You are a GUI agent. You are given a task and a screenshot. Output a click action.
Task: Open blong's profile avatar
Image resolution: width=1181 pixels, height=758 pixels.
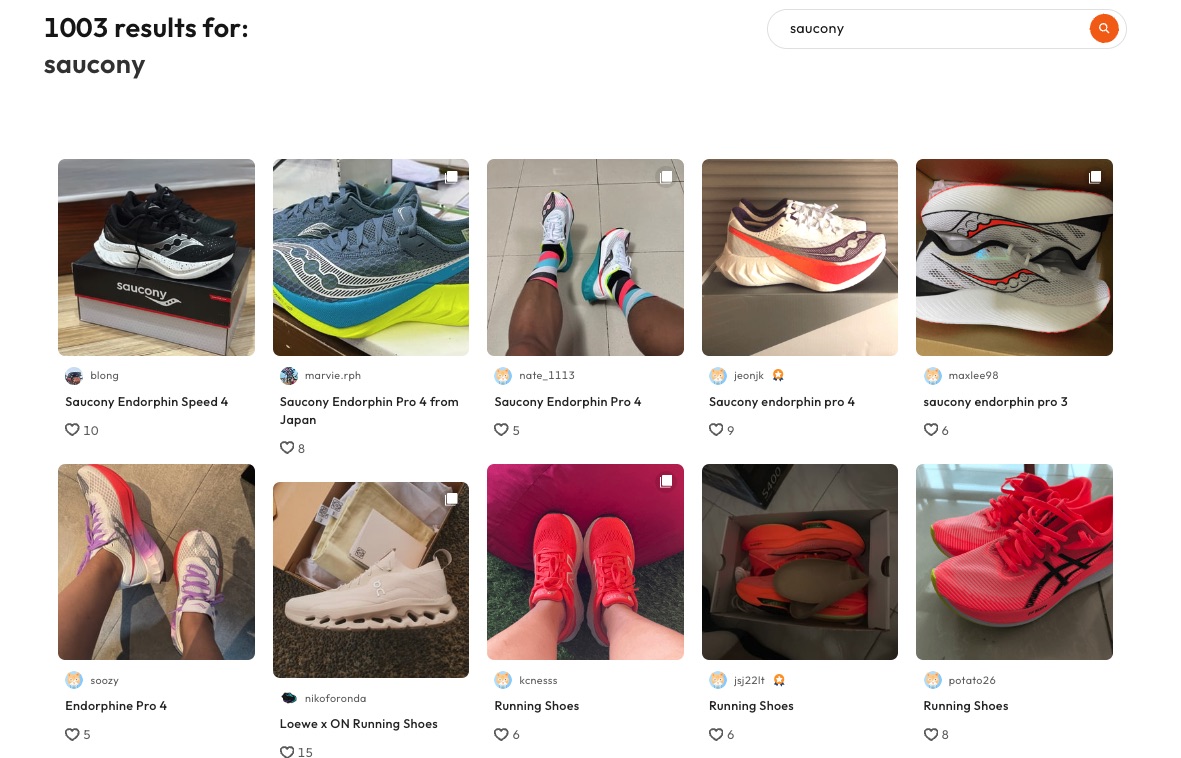click(x=74, y=376)
